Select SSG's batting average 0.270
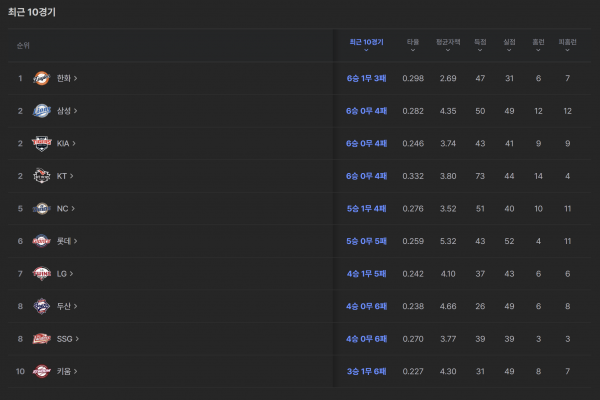The width and height of the screenshot is (600, 400). pos(413,339)
